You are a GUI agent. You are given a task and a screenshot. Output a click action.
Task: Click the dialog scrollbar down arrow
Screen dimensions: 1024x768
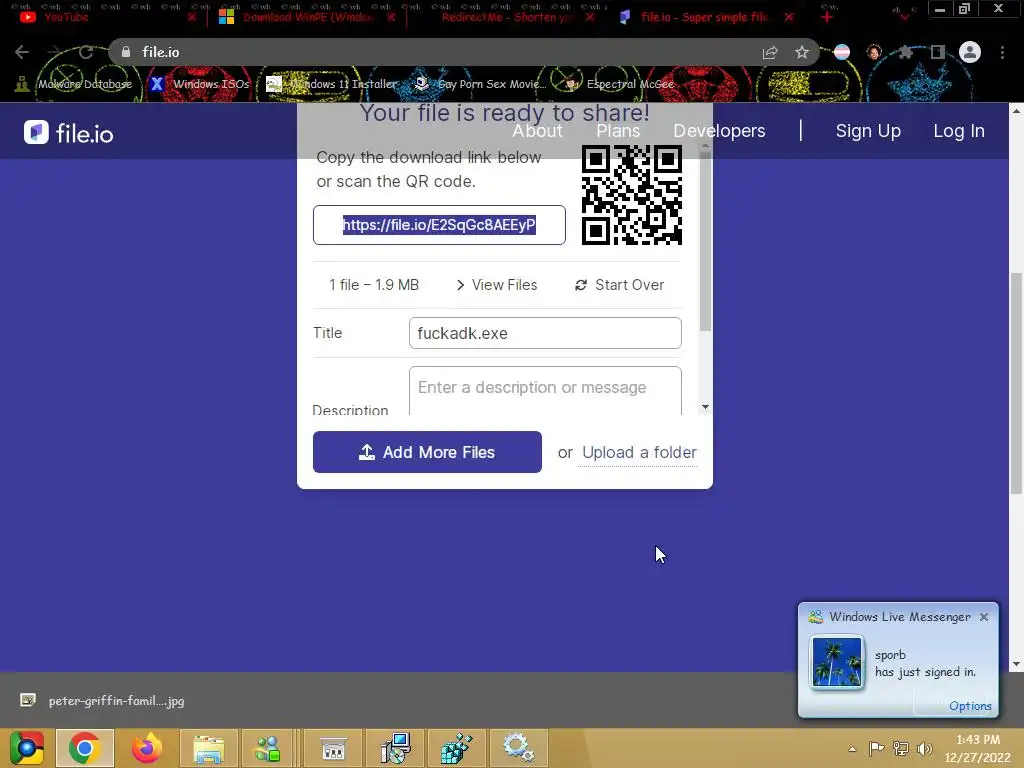click(705, 407)
